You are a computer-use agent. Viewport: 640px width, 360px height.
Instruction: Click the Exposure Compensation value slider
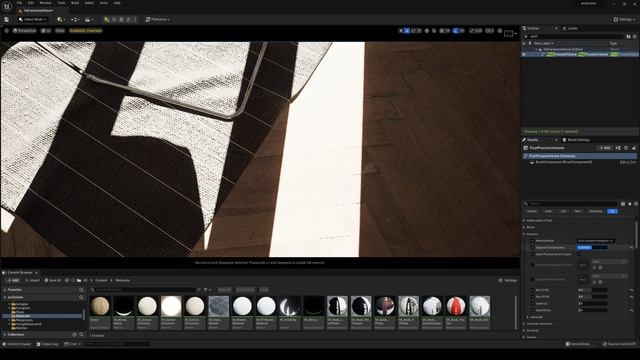tap(592, 247)
